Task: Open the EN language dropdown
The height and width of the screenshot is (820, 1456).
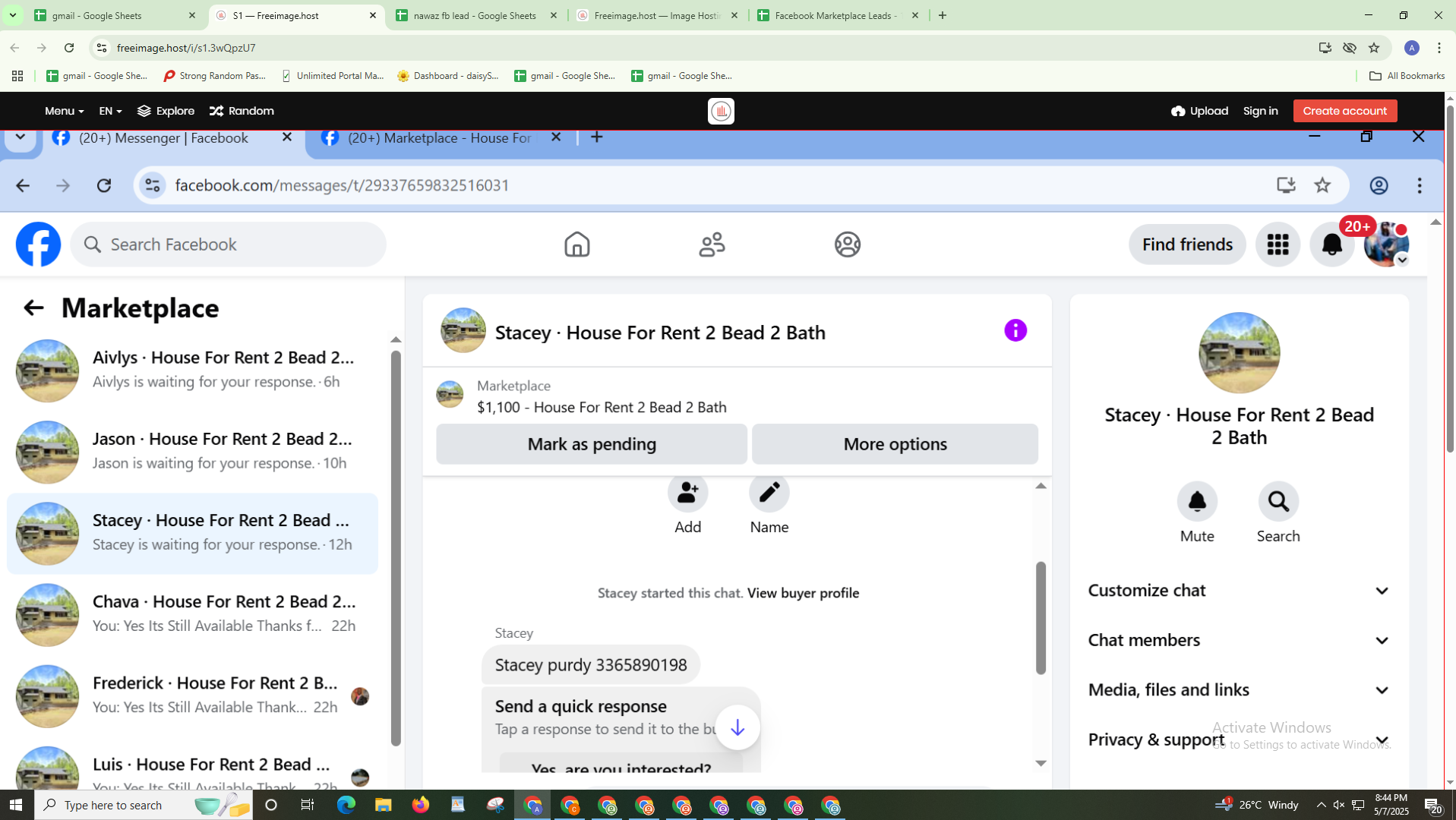Action: coord(110,111)
